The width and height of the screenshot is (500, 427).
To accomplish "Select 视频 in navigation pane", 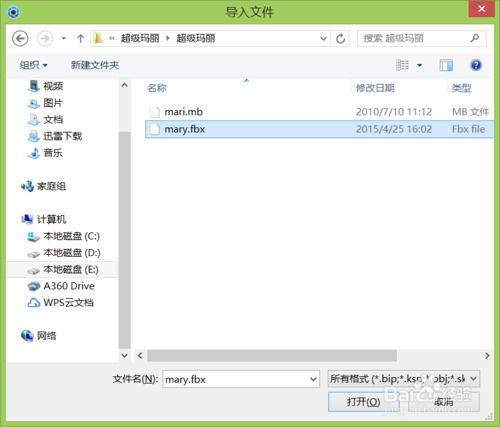I will coord(45,86).
